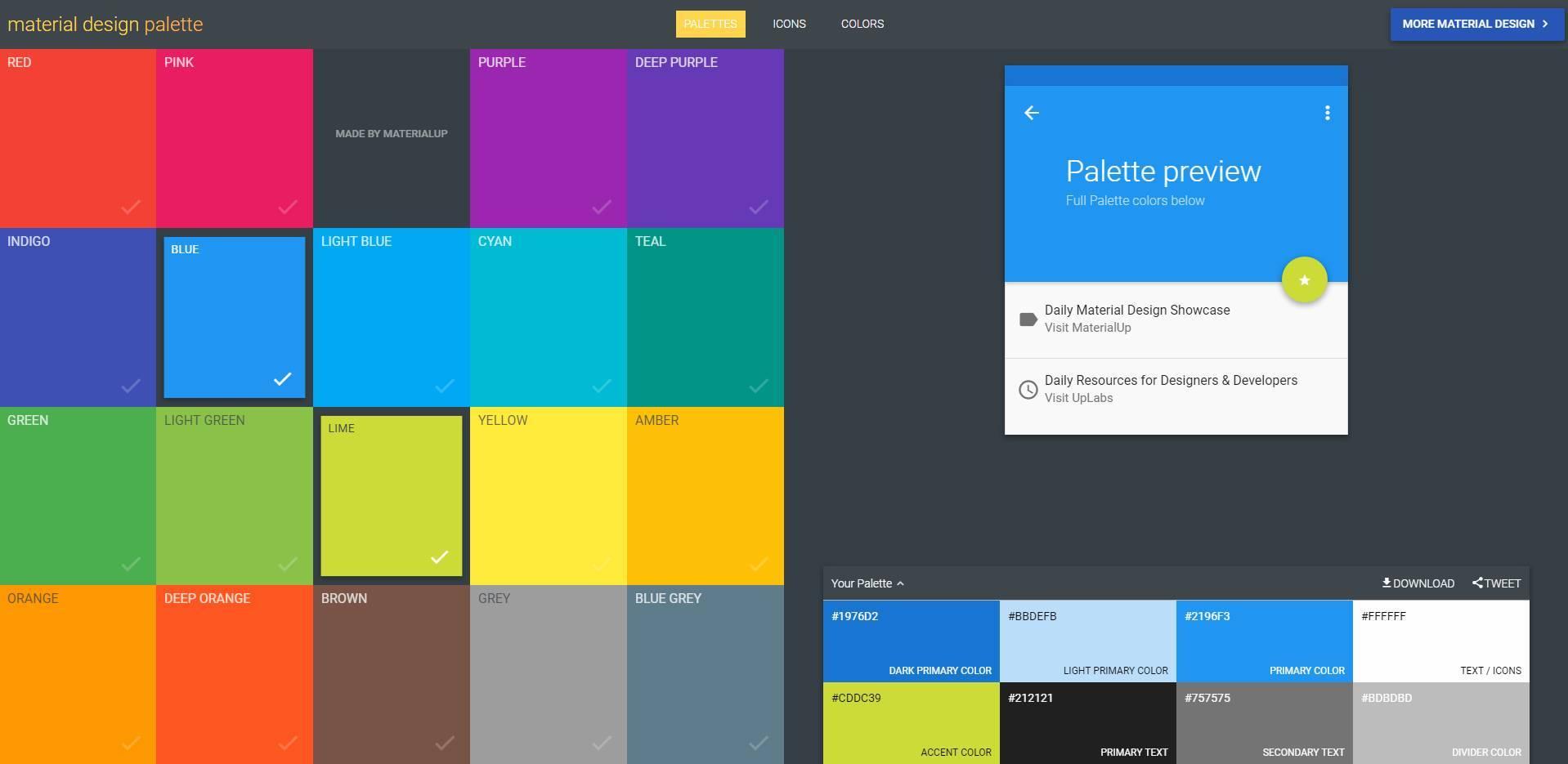Click the back arrow in palette preview

click(1032, 113)
